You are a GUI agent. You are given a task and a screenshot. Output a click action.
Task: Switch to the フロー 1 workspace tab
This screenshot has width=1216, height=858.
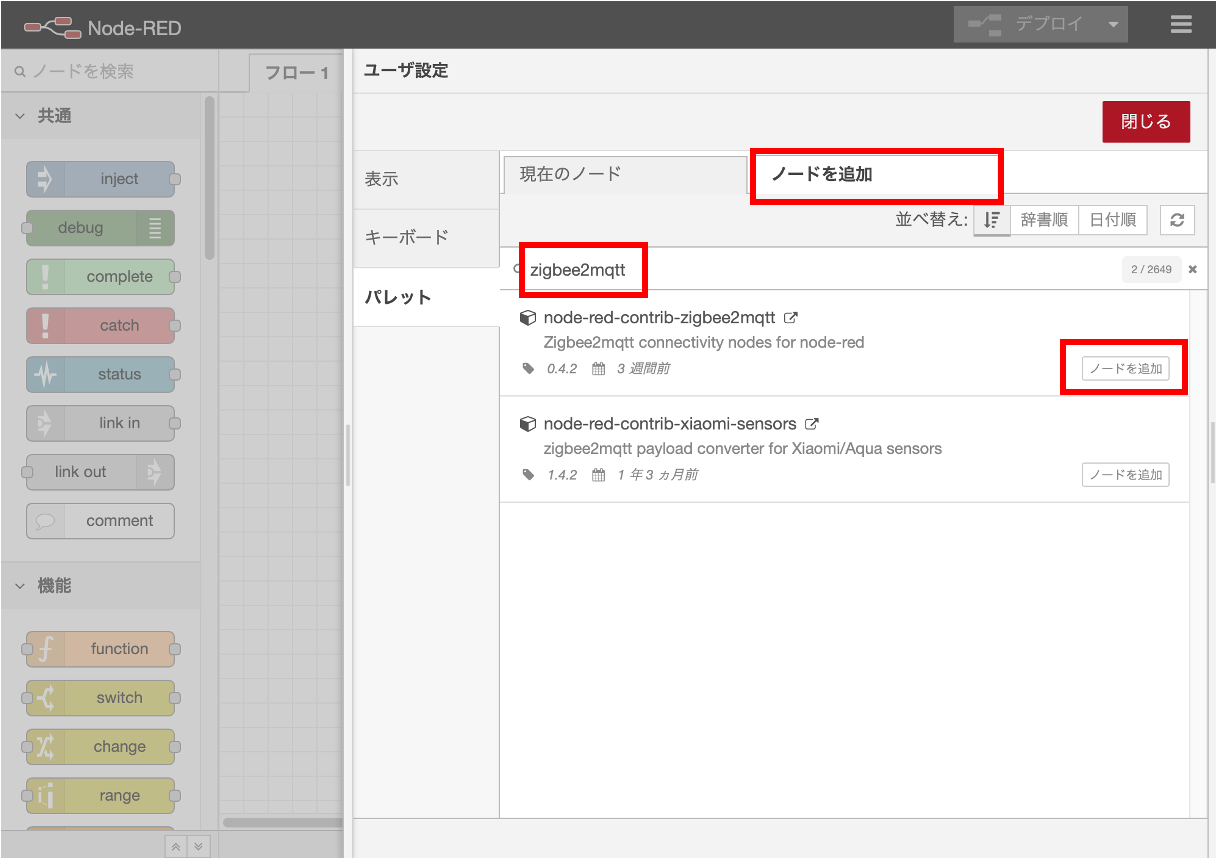point(296,73)
